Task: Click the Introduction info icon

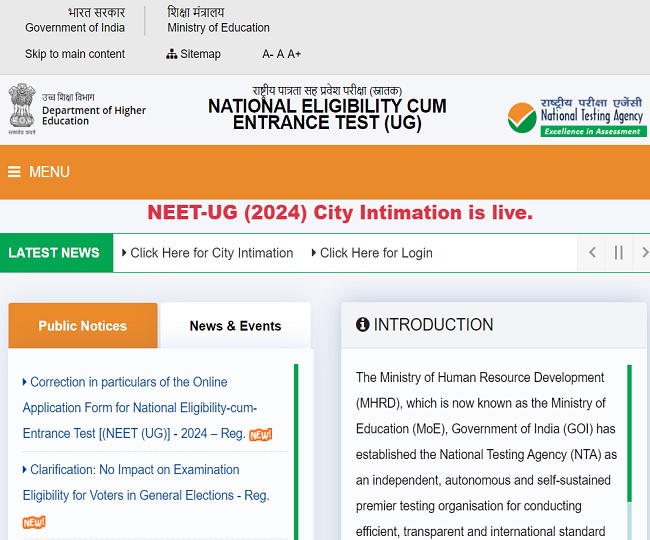Action: point(362,325)
